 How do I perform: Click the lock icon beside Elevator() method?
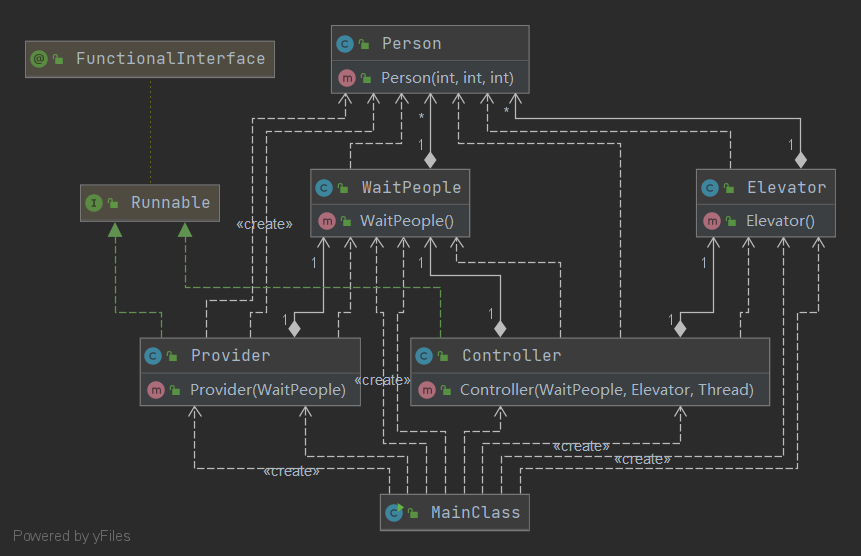click(731, 221)
